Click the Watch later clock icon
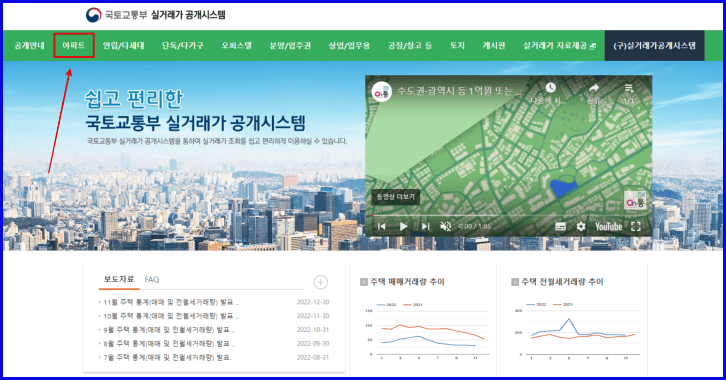 (550, 87)
